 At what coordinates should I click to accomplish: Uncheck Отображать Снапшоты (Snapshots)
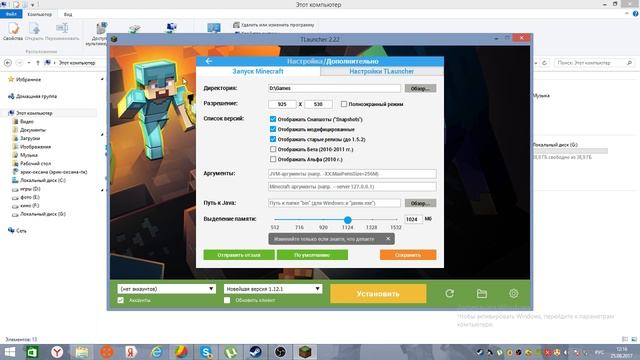(273, 119)
